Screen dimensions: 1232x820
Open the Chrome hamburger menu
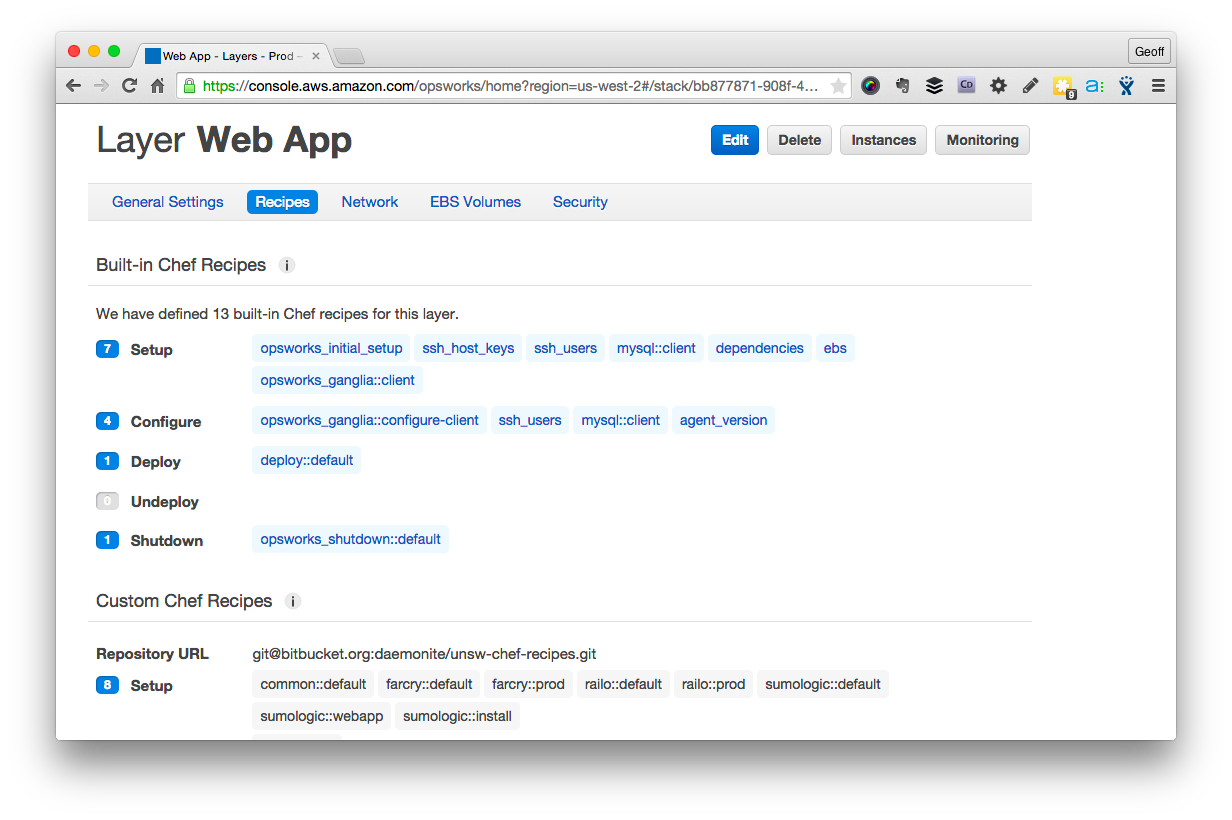1158,86
